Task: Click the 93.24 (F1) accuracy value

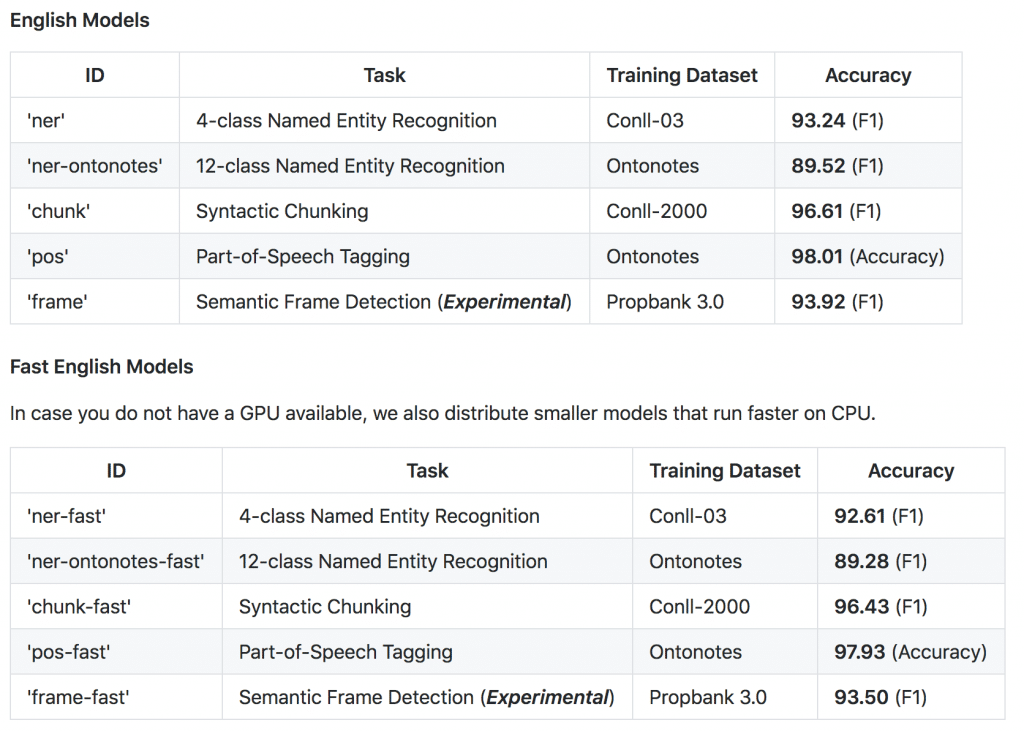Action: pos(837,121)
